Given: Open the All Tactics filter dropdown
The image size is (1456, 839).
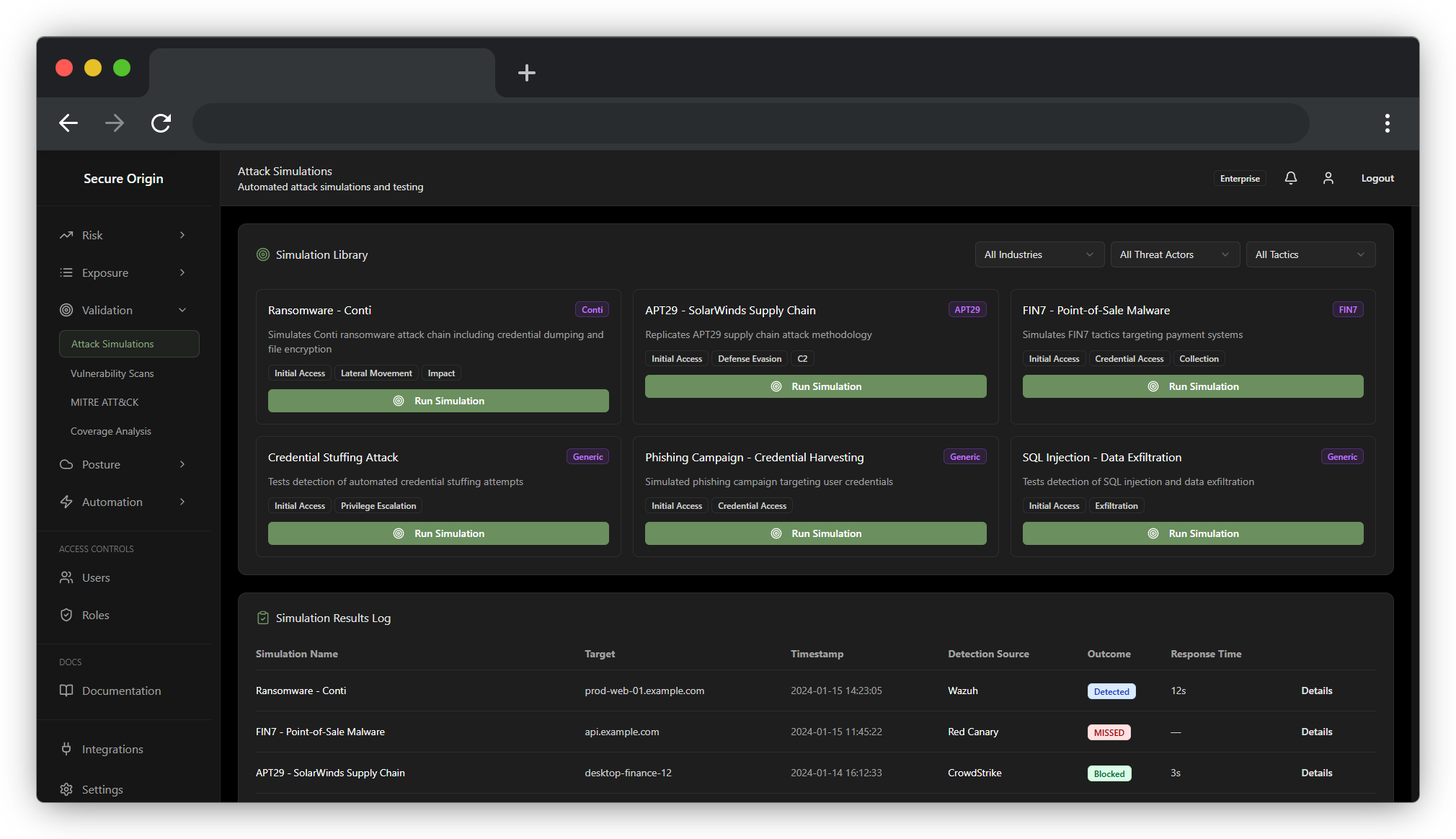Looking at the screenshot, I should [1310, 254].
